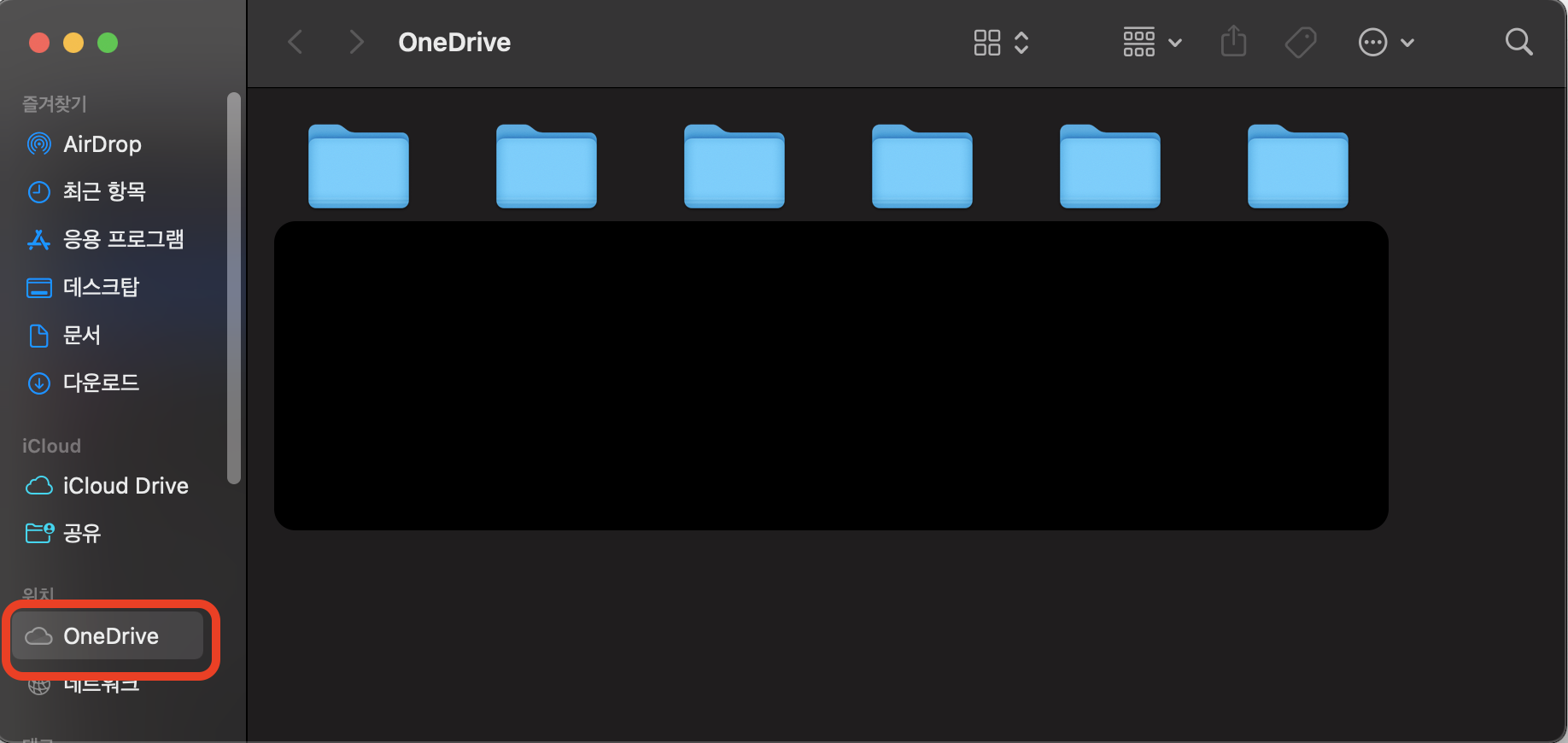Select the fifth folder in OneDrive
The width and height of the screenshot is (1568, 743).
pyautogui.click(x=1110, y=167)
